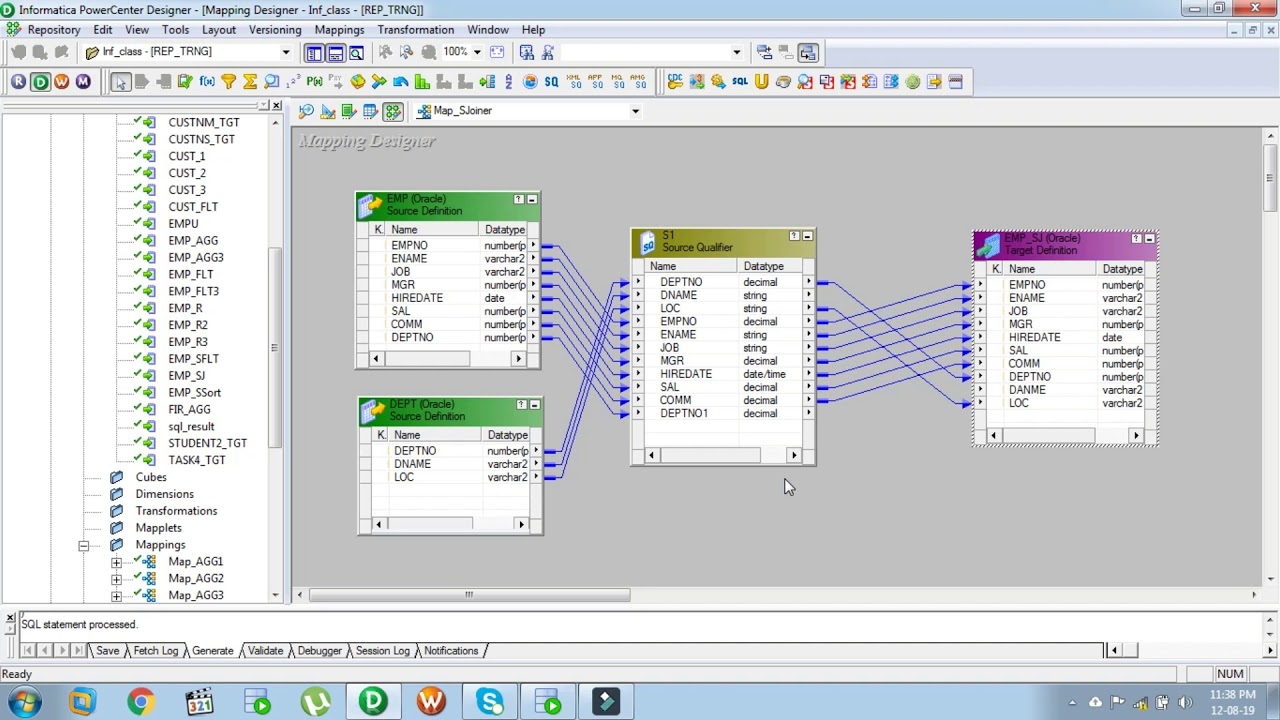Click the 1-2-3 rank transformation icon
Image resolution: width=1280 pixels, height=720 pixels.
click(293, 82)
